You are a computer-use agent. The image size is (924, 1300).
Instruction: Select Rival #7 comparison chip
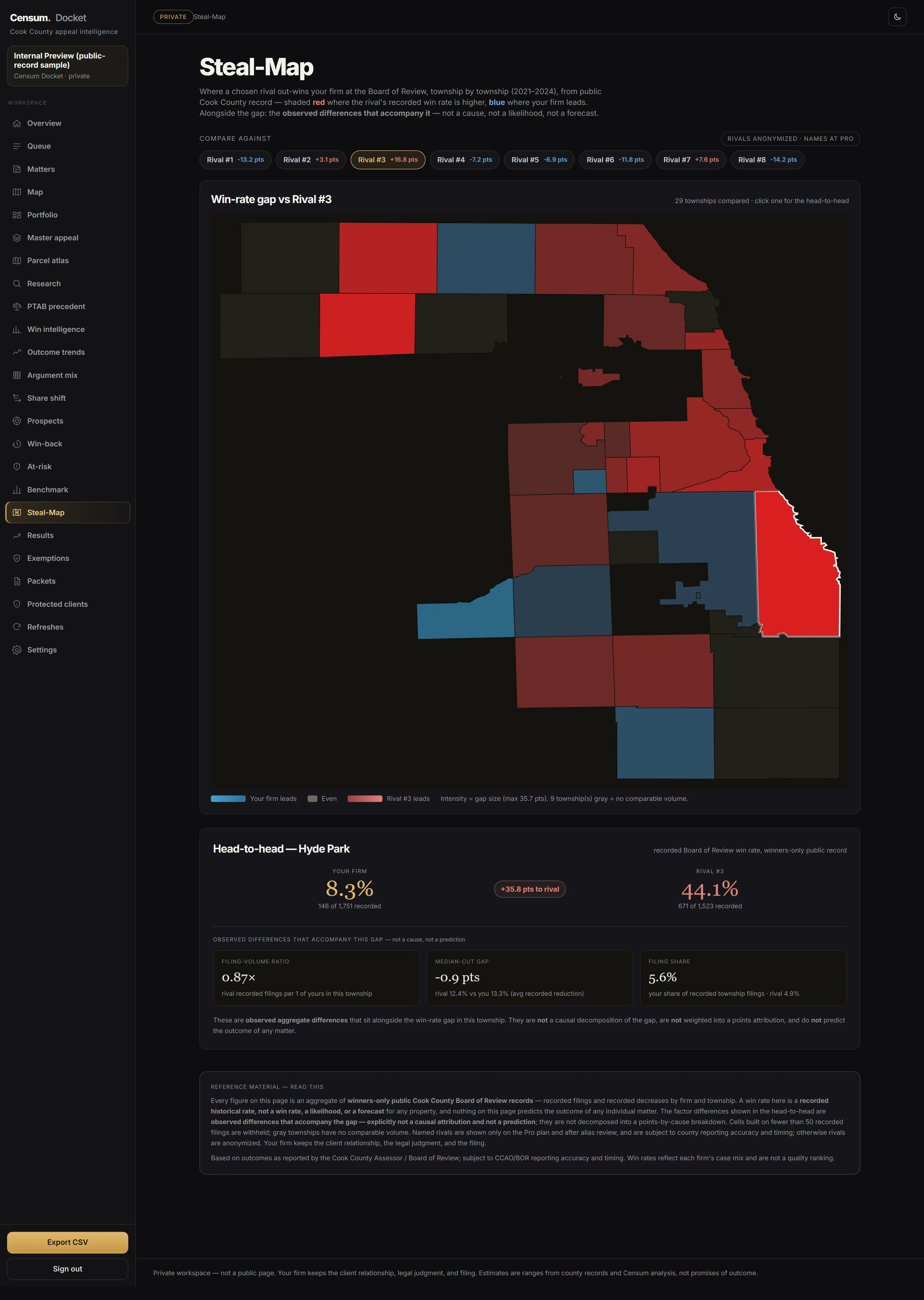(x=691, y=160)
